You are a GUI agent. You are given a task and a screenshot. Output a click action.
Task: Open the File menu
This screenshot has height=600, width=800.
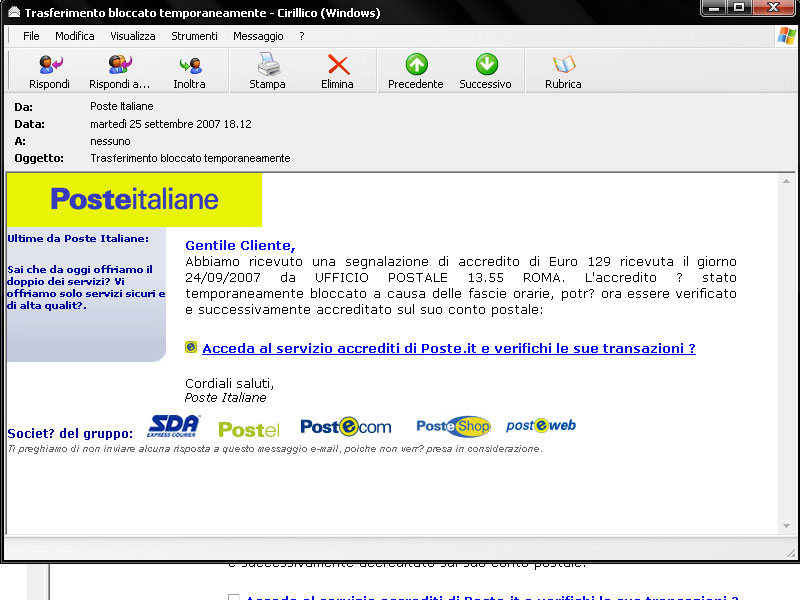point(31,36)
